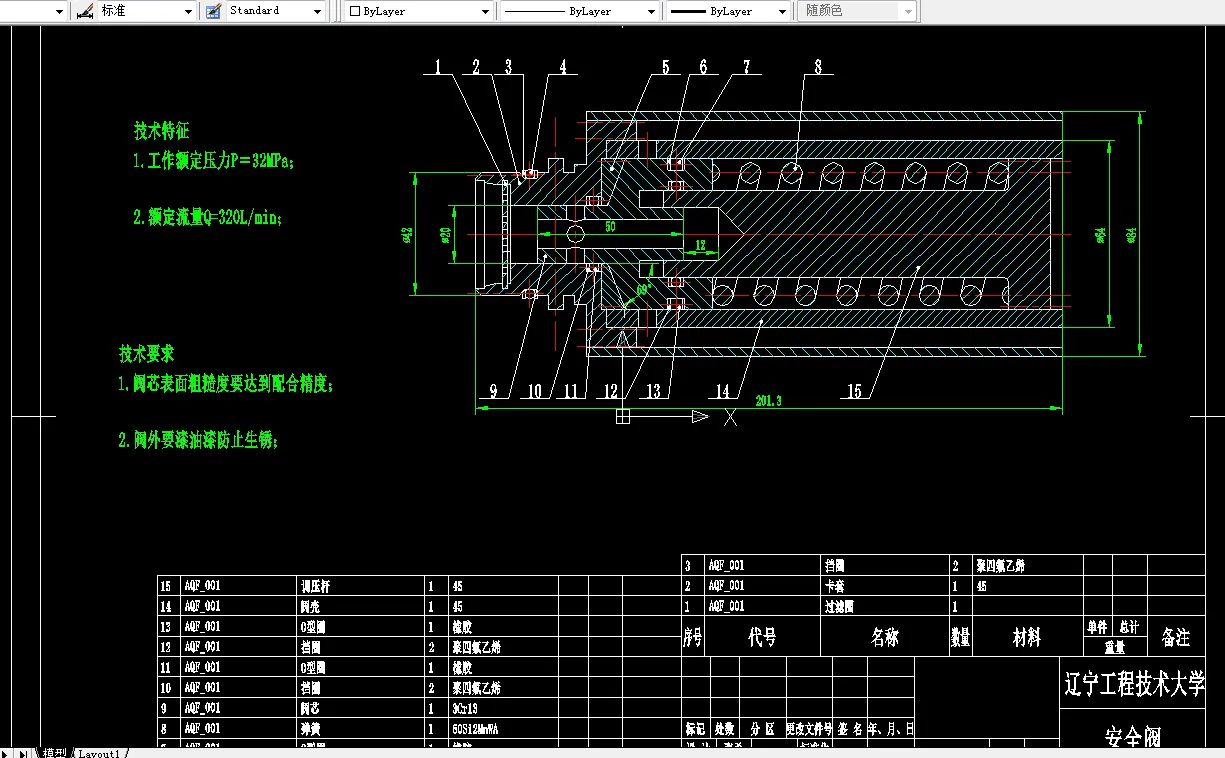Viewport: 1225px width, 758px height.
Task: Select the note 1.工作额定压力P=32MPa
Action: 215,160
